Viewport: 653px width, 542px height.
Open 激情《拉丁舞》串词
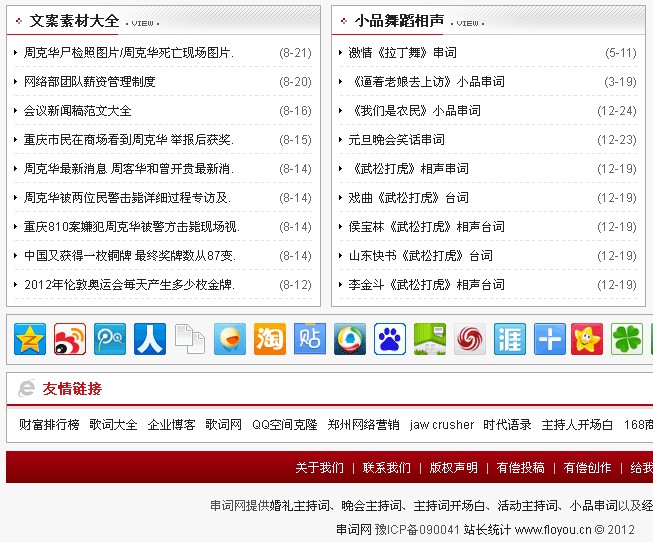click(403, 52)
